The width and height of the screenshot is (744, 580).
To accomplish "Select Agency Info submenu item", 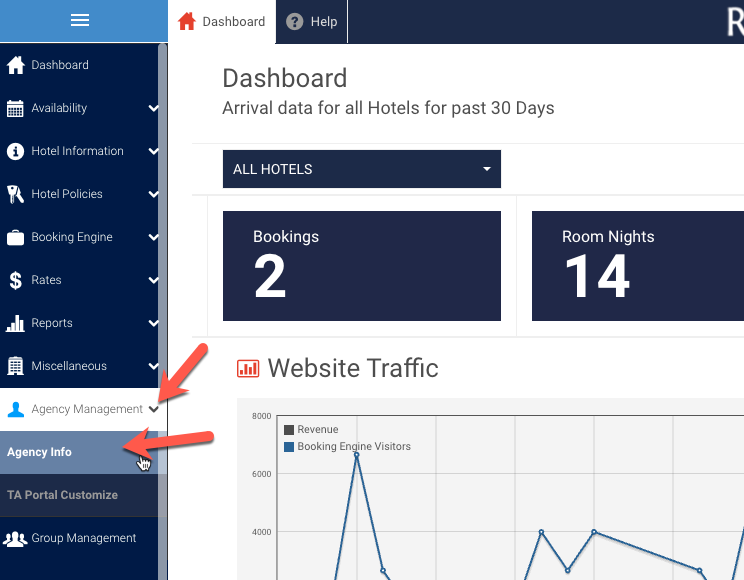I will tap(83, 452).
